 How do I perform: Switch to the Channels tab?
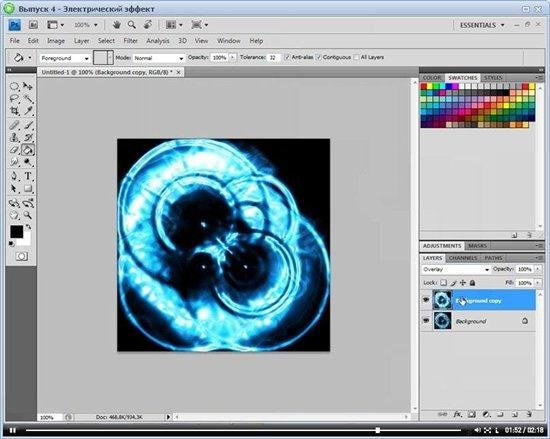463,258
